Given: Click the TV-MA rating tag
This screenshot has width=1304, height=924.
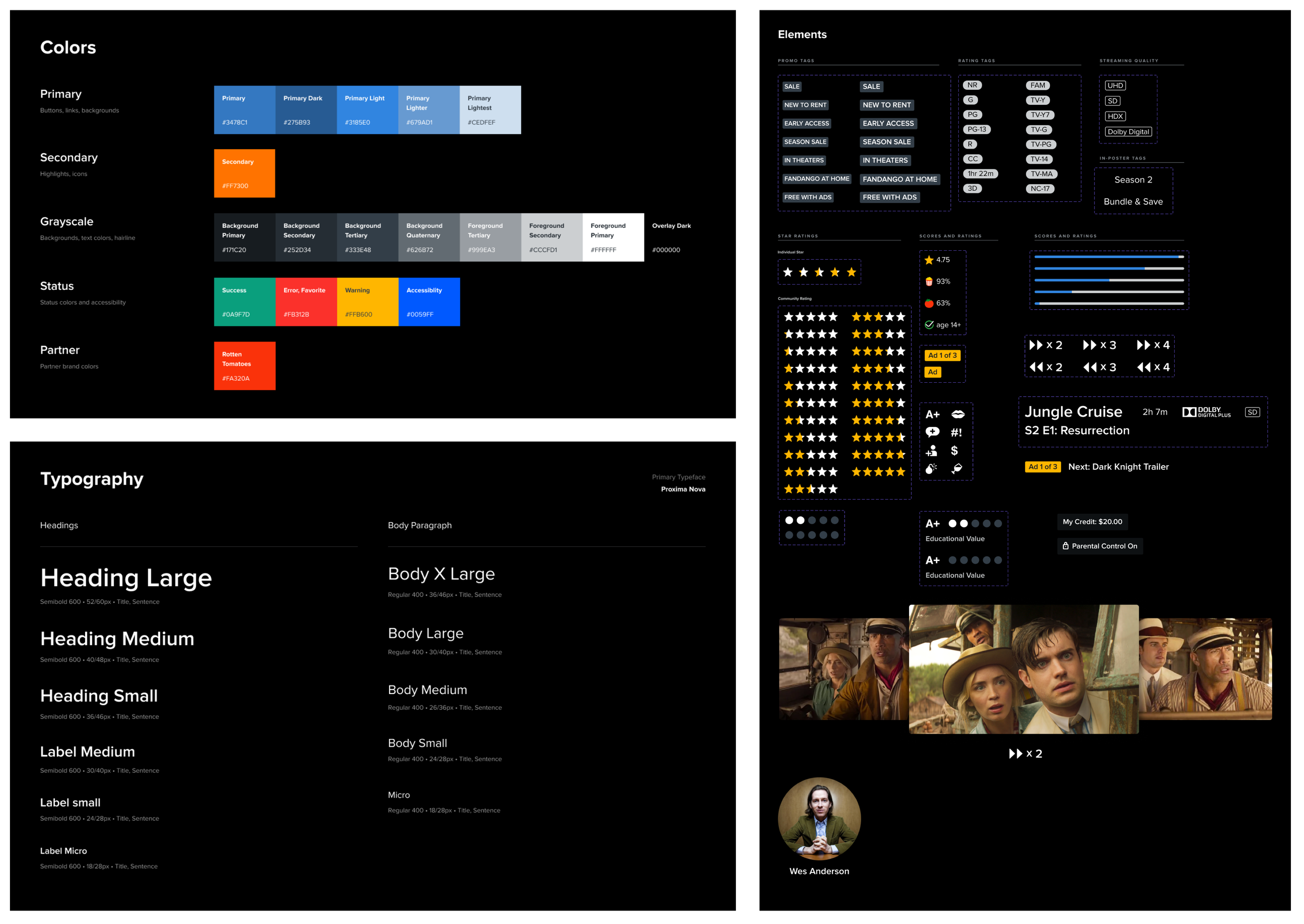Looking at the screenshot, I should (1041, 174).
